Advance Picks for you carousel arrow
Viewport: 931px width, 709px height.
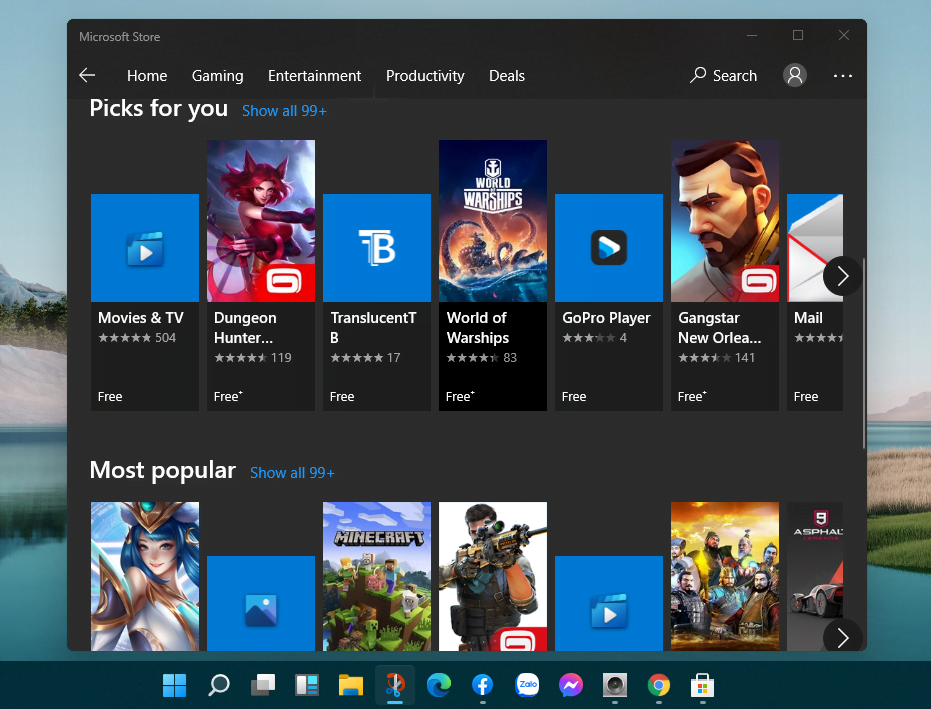click(842, 276)
